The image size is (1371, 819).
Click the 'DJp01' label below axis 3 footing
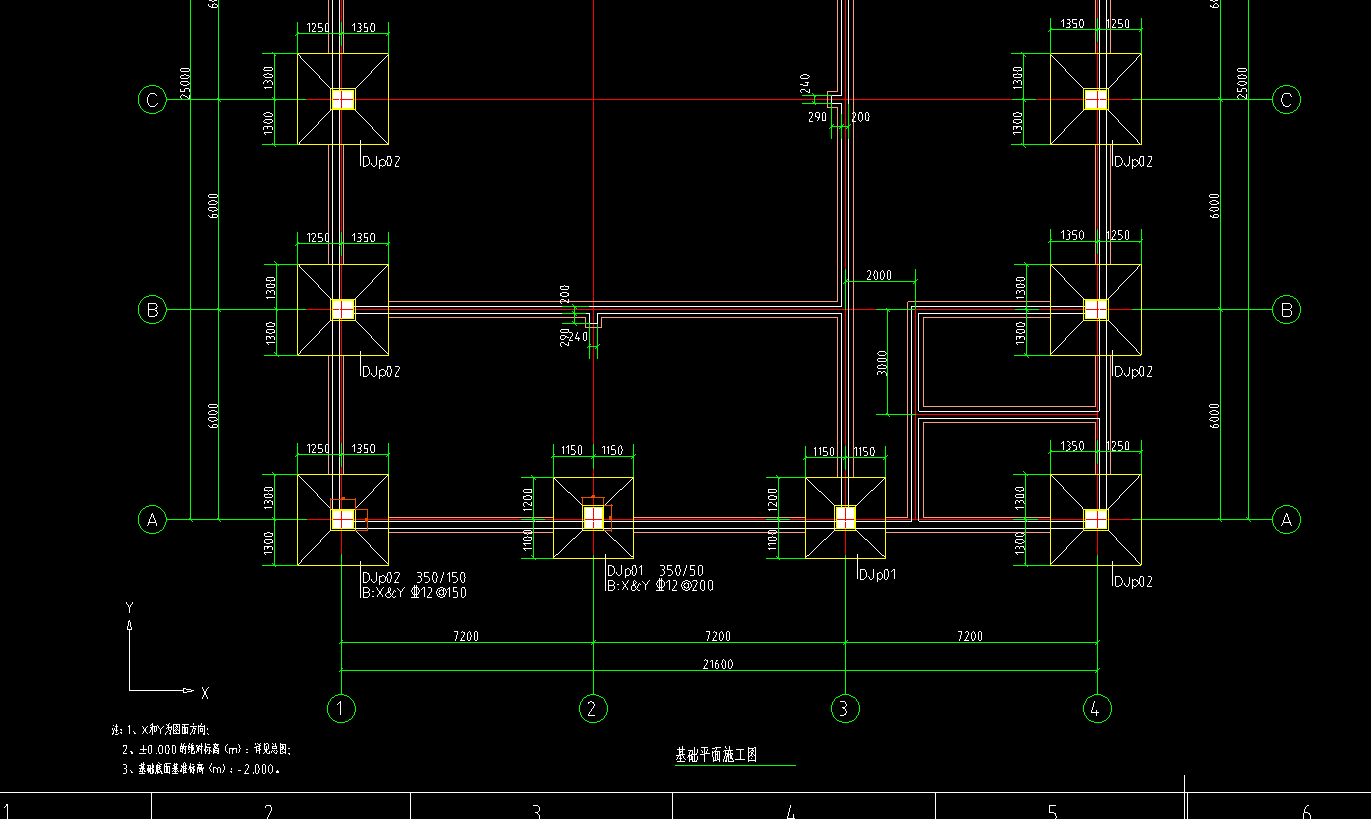[x=877, y=575]
